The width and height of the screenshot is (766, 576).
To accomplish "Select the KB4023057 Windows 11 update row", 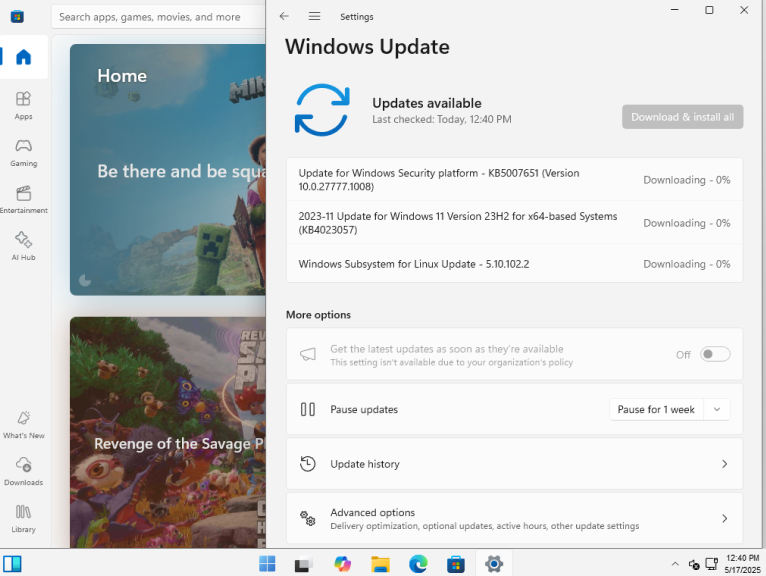I will [514, 223].
